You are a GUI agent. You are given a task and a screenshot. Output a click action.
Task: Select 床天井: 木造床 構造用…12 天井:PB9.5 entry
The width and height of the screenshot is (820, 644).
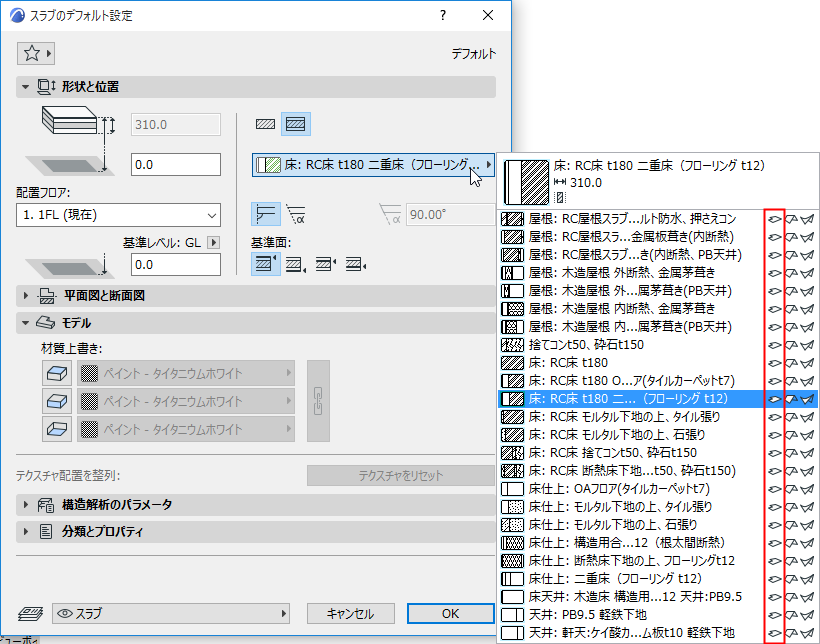[631, 597]
